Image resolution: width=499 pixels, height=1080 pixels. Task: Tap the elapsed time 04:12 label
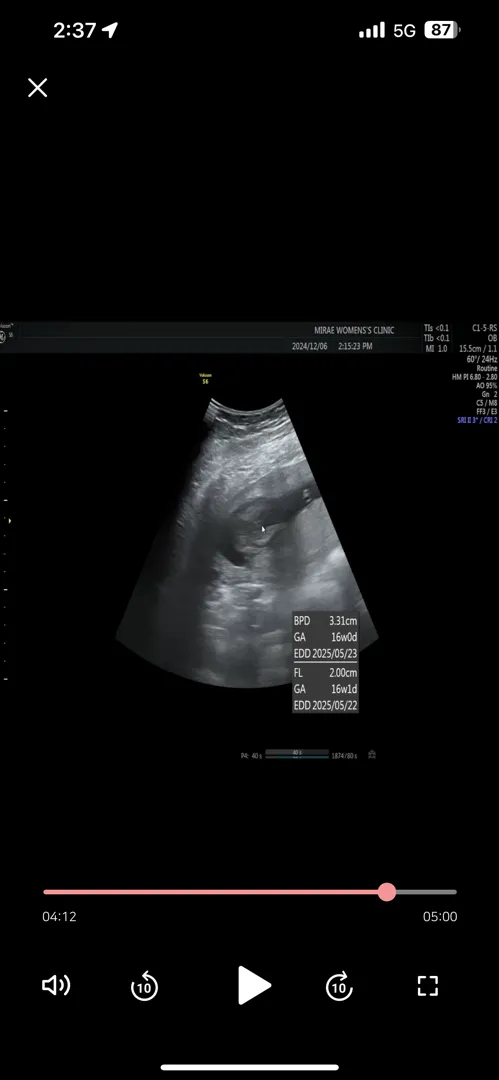[59, 917]
